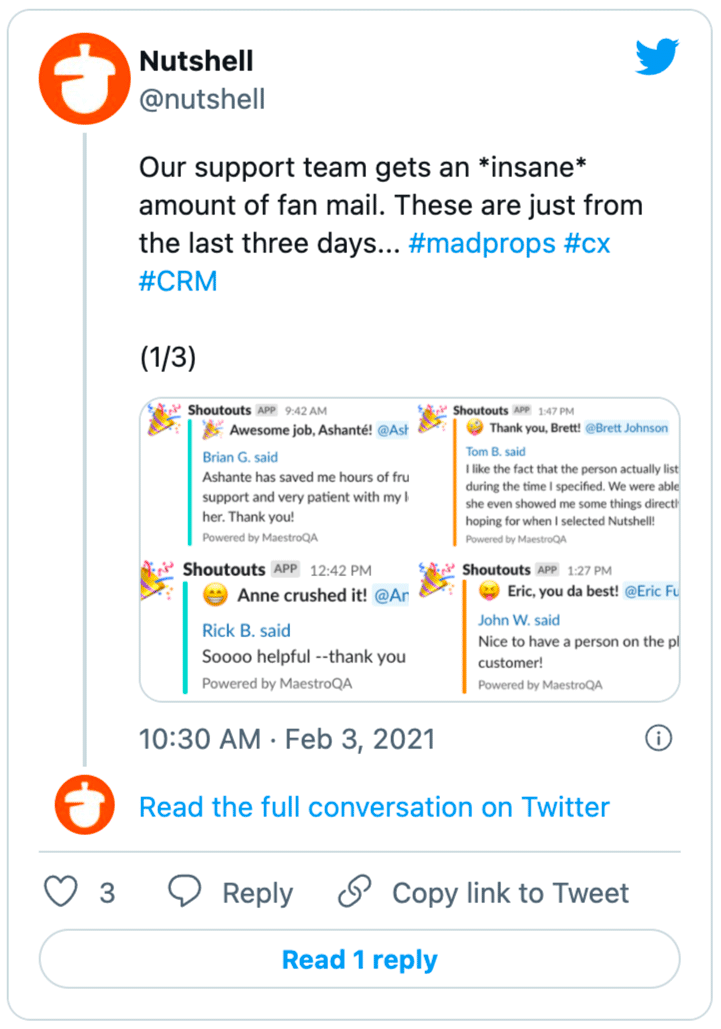
Task: Like the tweet using the heart icon
Action: point(60,892)
